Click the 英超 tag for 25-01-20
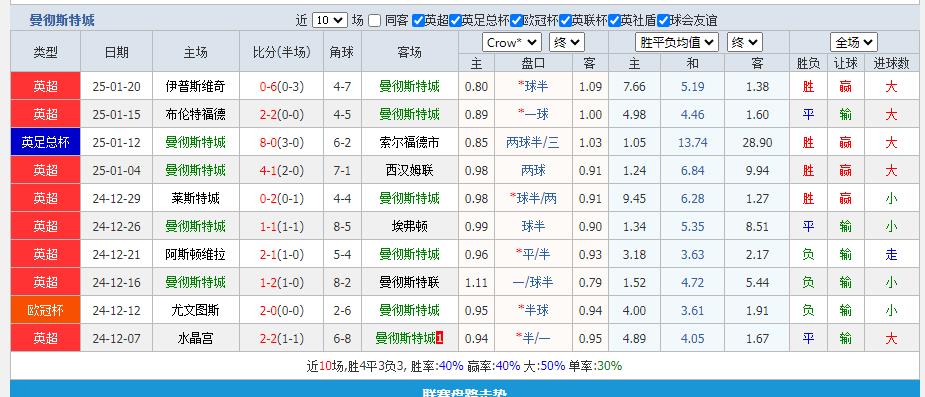 (45, 87)
